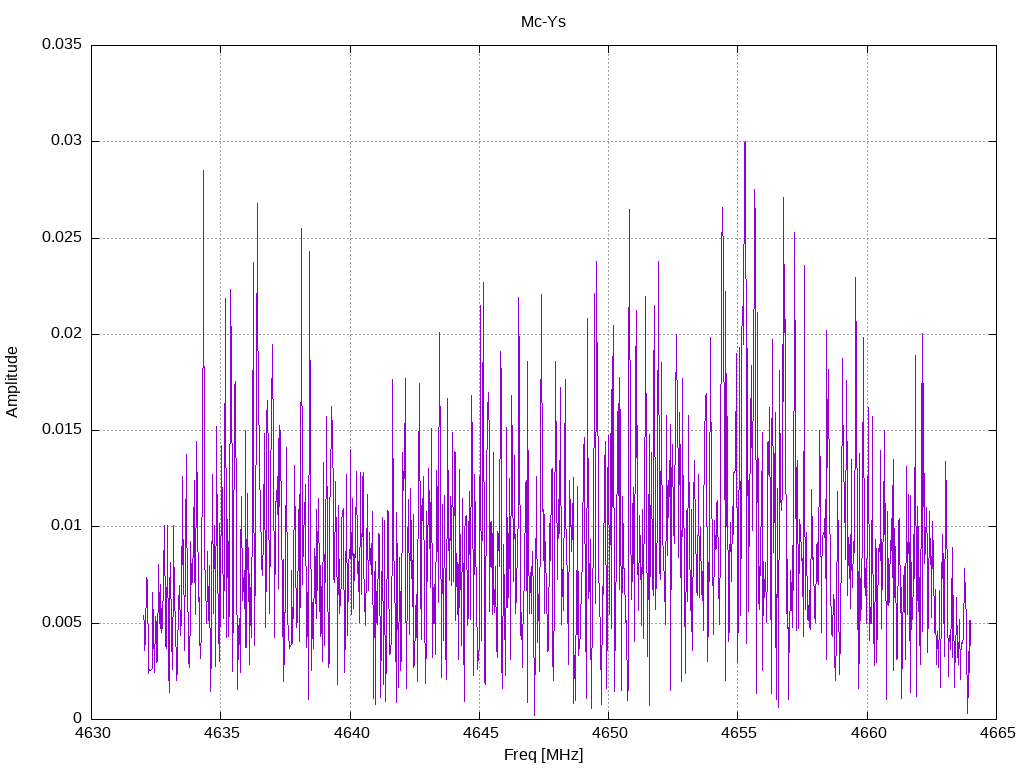Click the y-axis tick label 0.005

point(62,622)
